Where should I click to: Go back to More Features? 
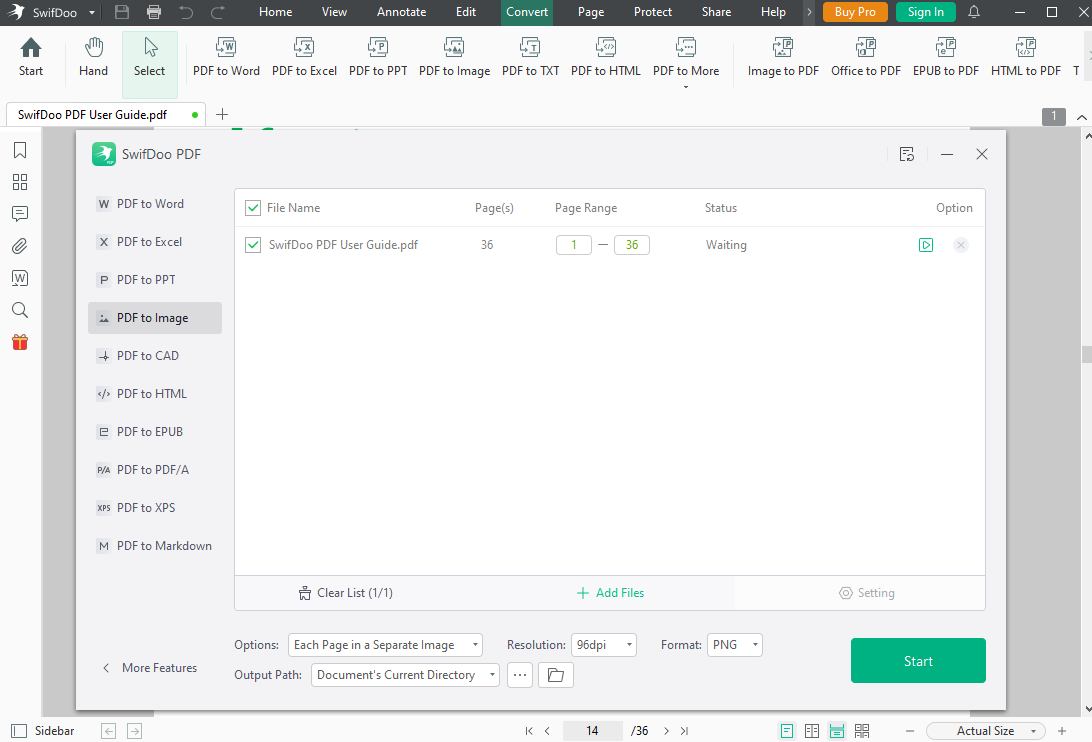pos(150,667)
